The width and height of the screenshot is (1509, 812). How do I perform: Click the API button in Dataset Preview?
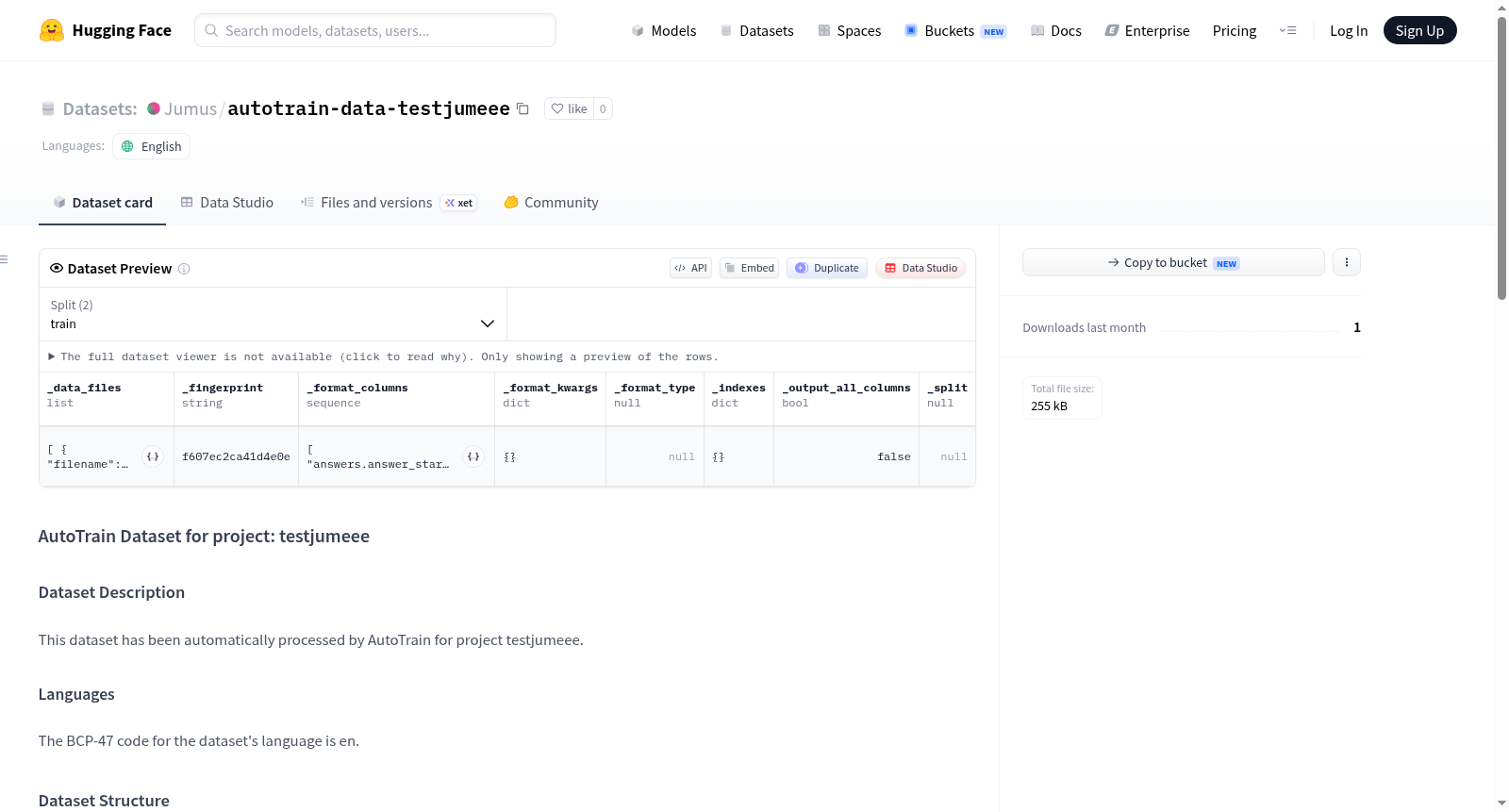(x=691, y=268)
